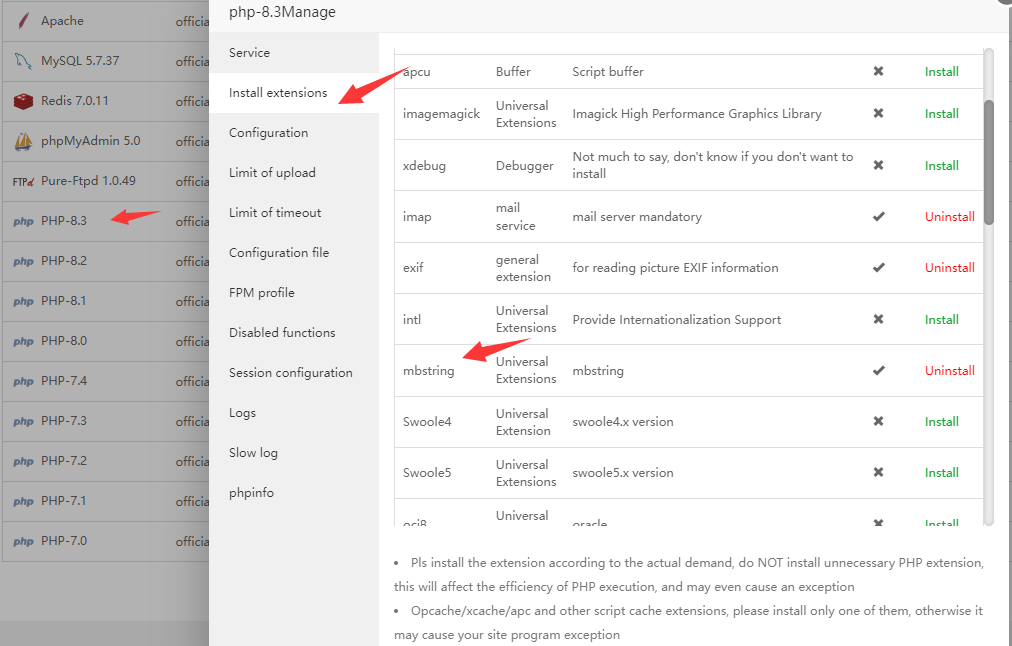1012x646 pixels.
Task: Click the php icon beside PHP-8.0
Action: click(x=22, y=341)
